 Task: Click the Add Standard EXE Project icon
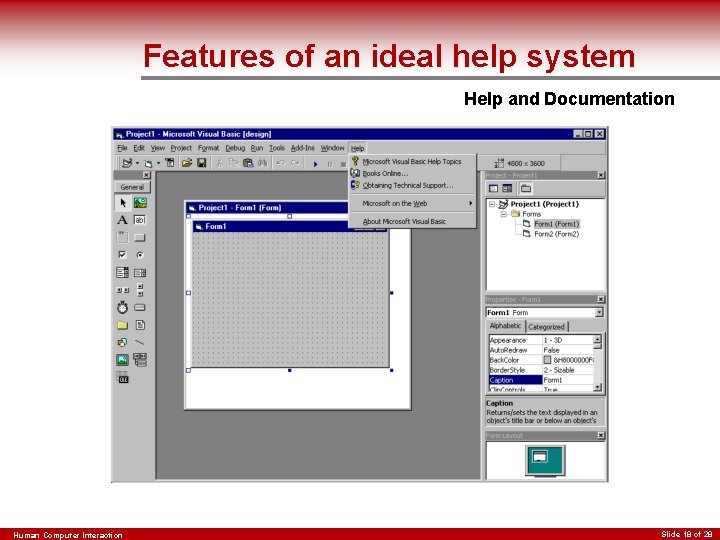(x=127, y=163)
